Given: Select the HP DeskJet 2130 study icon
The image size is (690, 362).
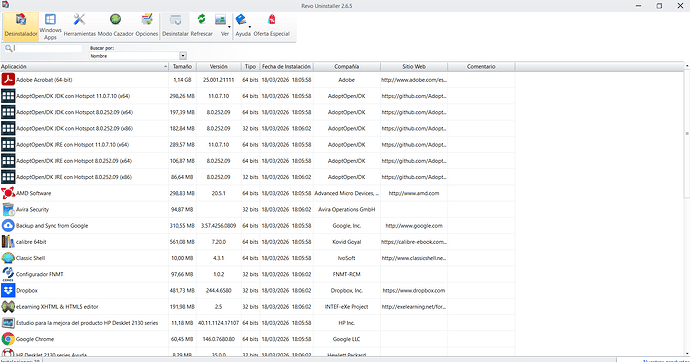Looking at the screenshot, I should 8,323.
